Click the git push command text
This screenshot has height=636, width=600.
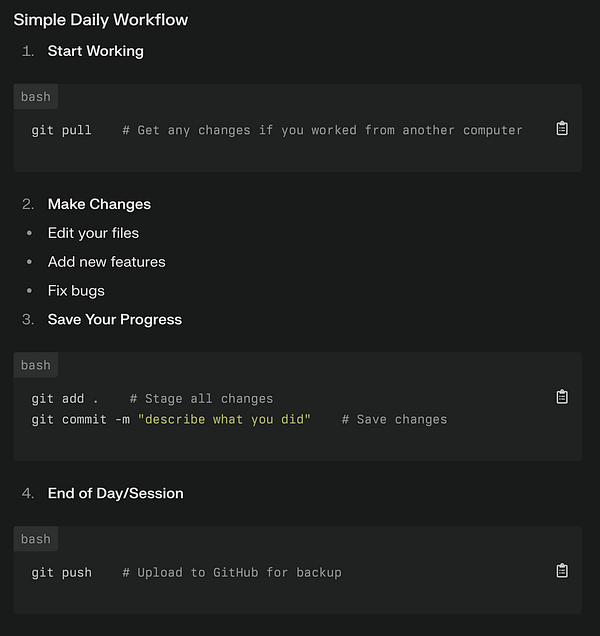coord(61,572)
